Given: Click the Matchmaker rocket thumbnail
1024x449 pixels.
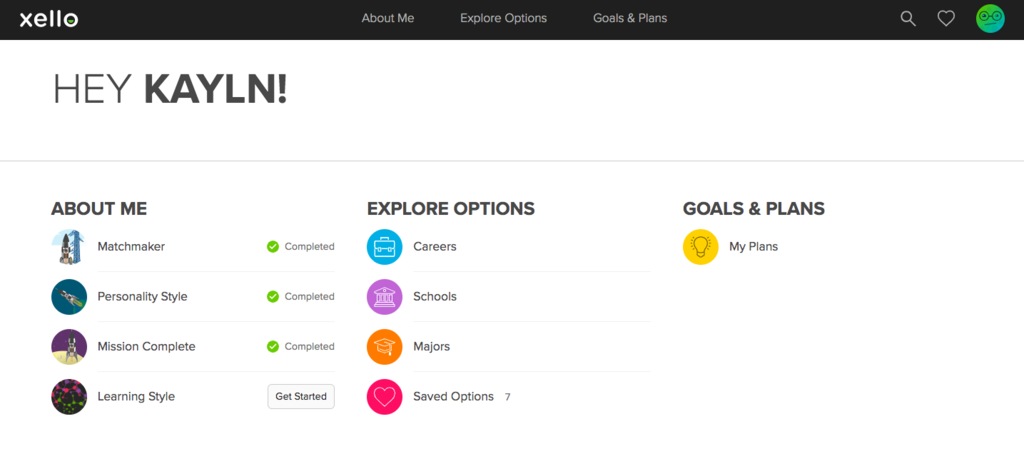Looking at the screenshot, I should tap(69, 247).
